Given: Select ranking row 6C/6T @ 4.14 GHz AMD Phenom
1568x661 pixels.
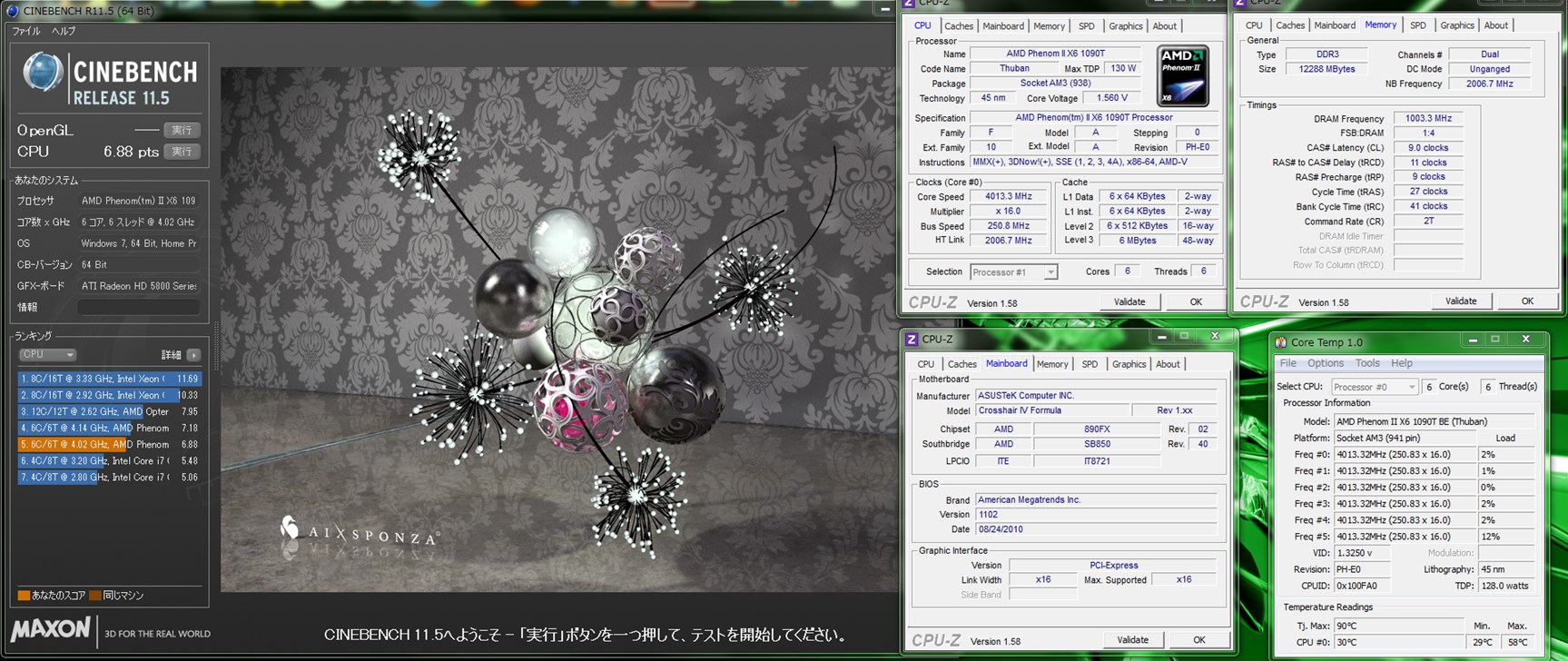Looking at the screenshot, I should pos(110,428).
